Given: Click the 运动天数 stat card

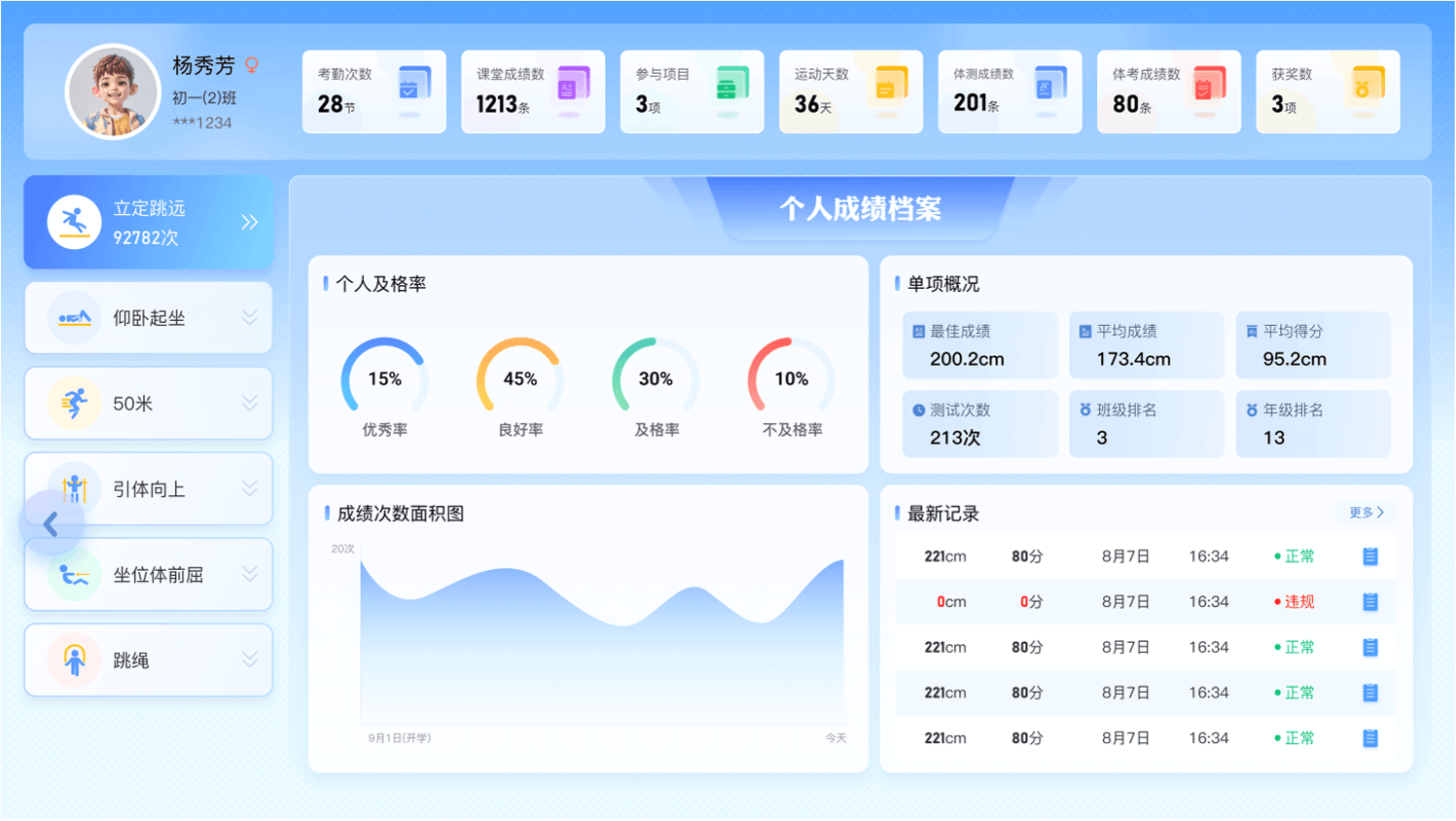Looking at the screenshot, I should coord(850,91).
